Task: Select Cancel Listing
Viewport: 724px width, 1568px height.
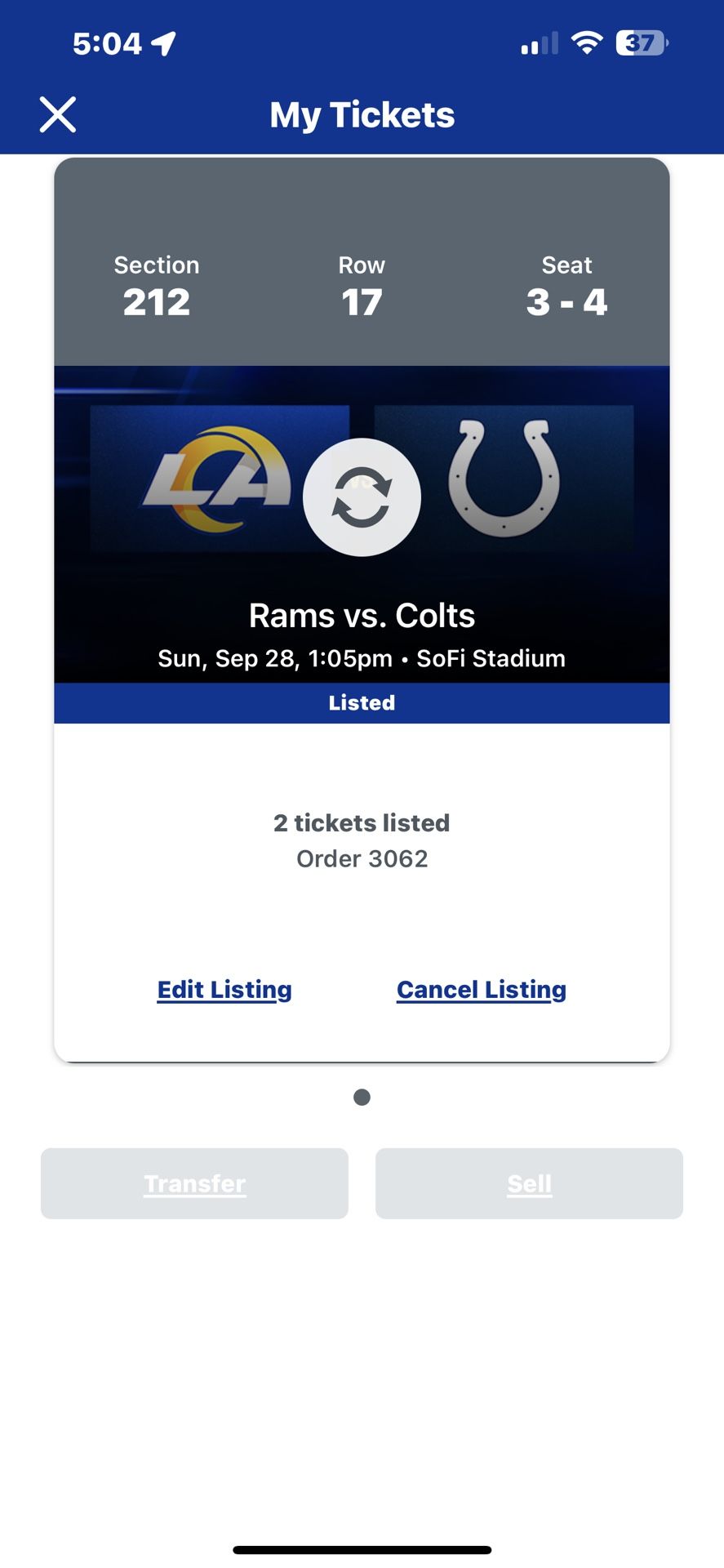Action: click(482, 989)
